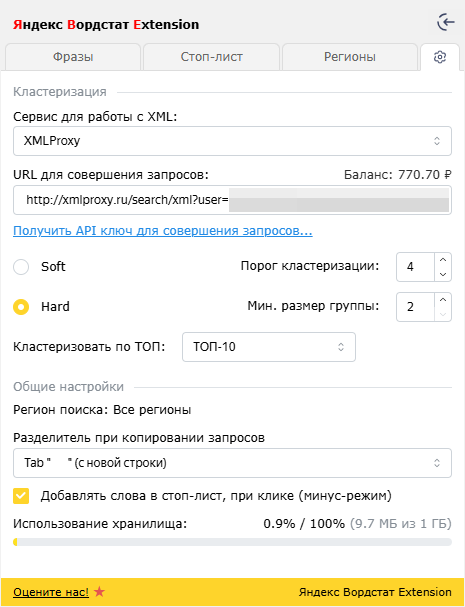Switch to the Стоп-лист tab
This screenshot has width=465, height=607.
point(211,57)
